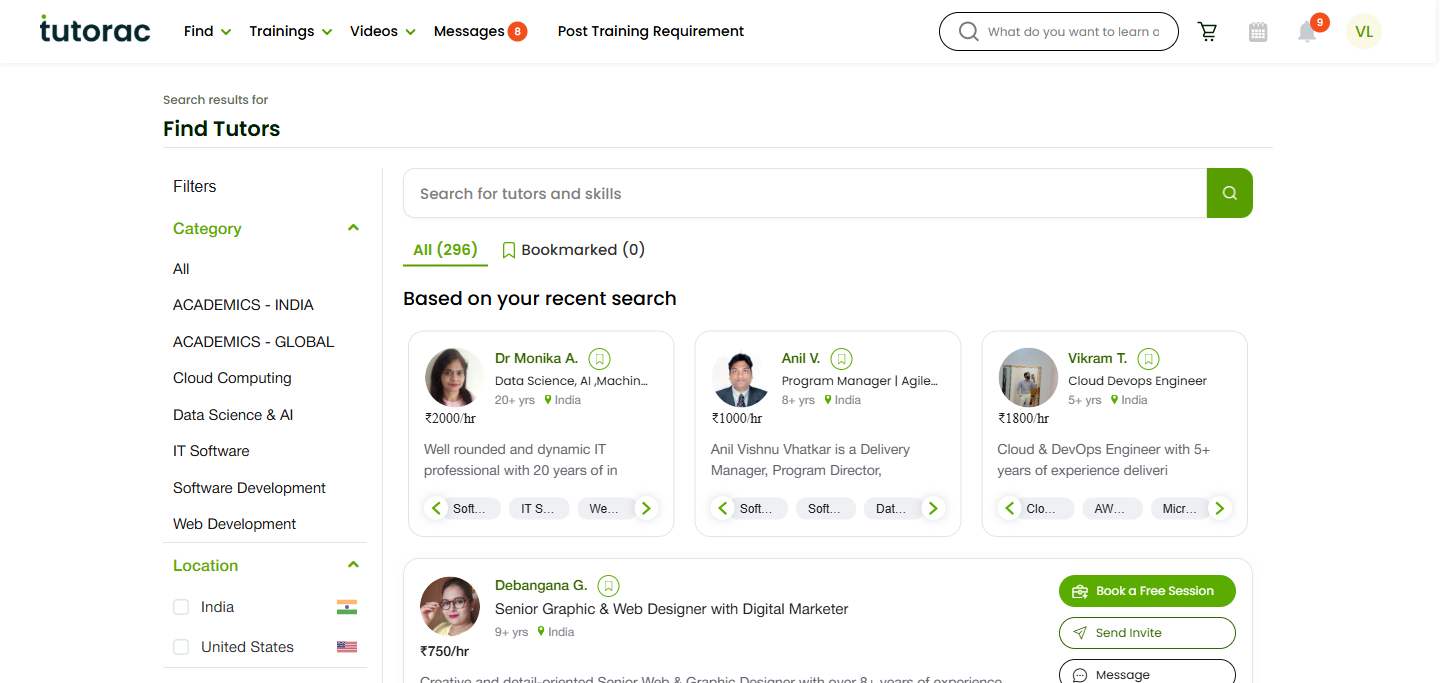Filter by IT Software category
The width and height of the screenshot is (1440, 683).
211,451
